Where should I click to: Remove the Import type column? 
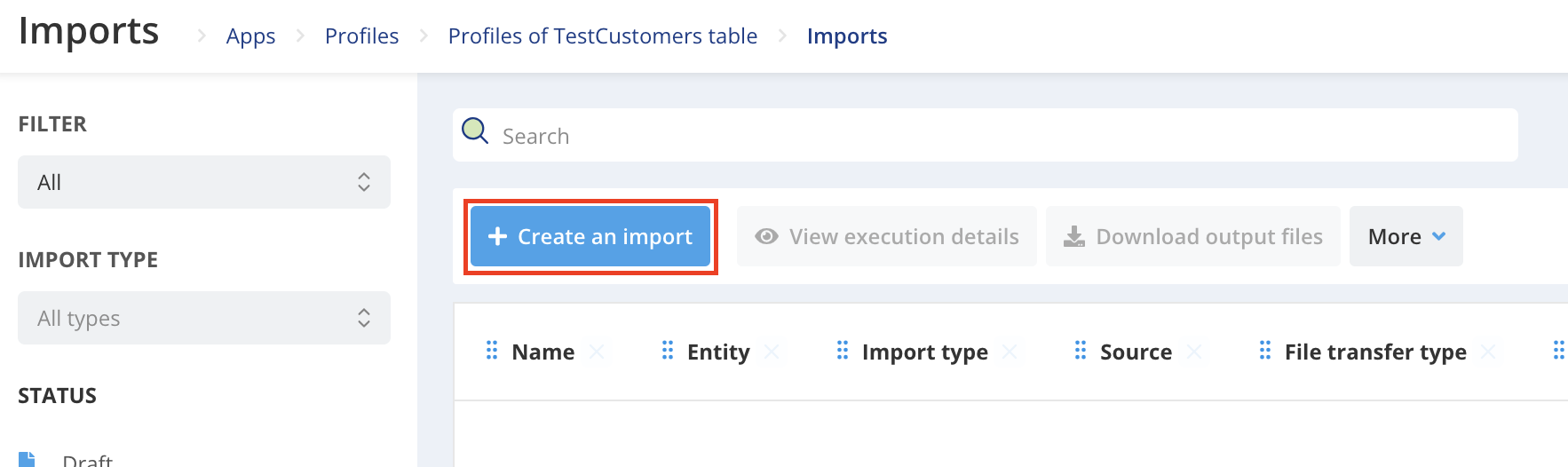1010,352
